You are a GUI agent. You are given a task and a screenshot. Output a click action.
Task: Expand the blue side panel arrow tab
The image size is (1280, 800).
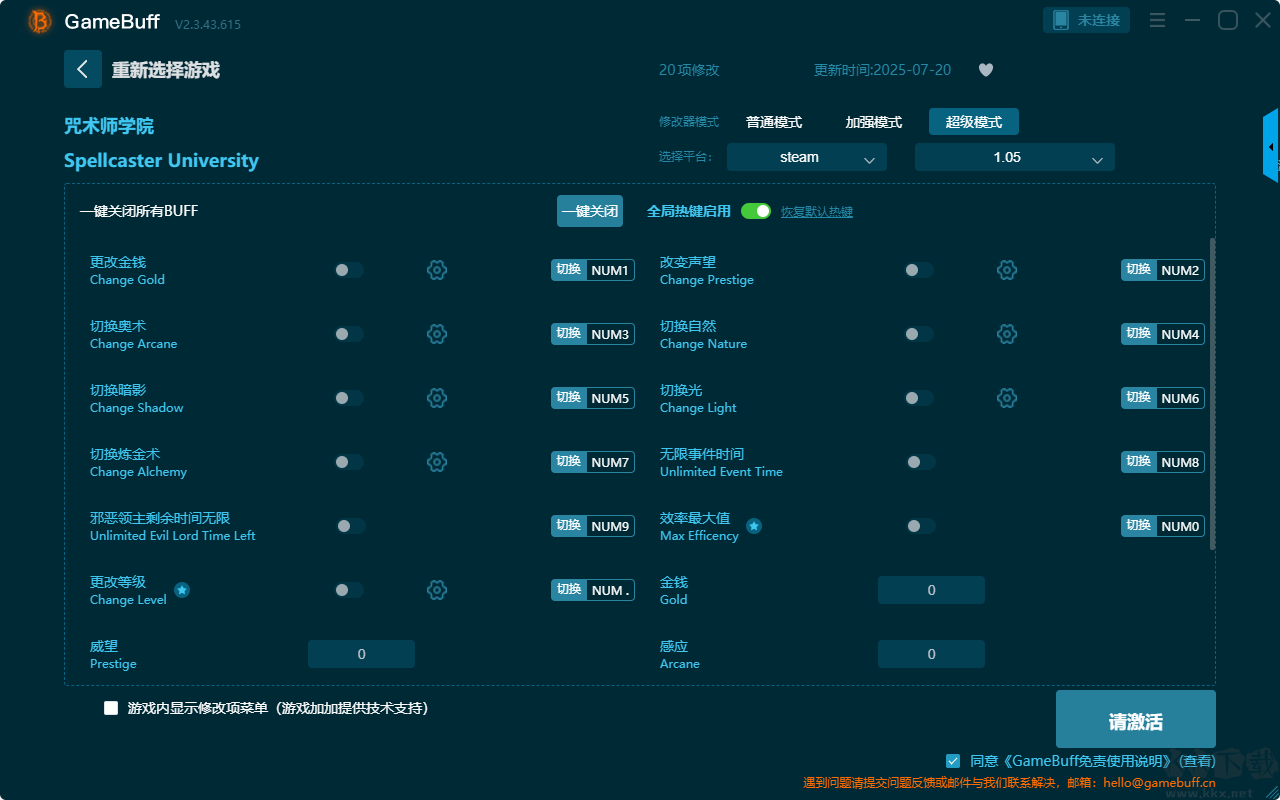(x=1271, y=146)
